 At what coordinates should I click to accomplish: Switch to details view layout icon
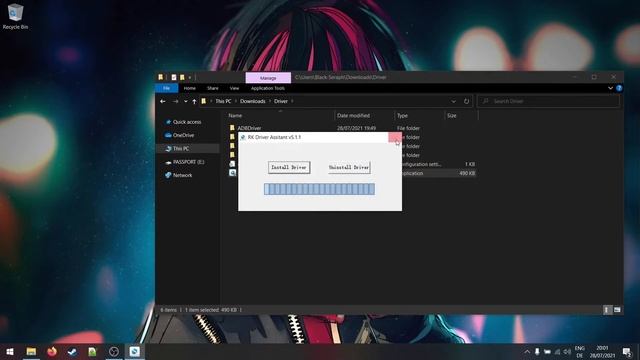point(607,310)
